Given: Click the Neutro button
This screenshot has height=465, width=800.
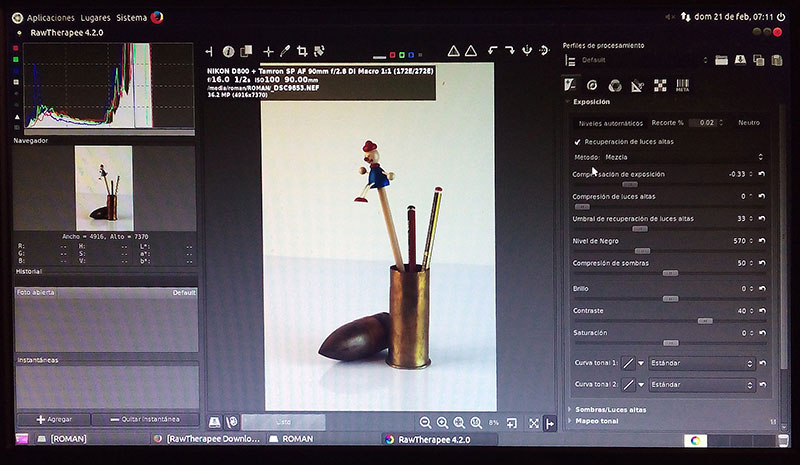Looking at the screenshot, I should 748,122.
